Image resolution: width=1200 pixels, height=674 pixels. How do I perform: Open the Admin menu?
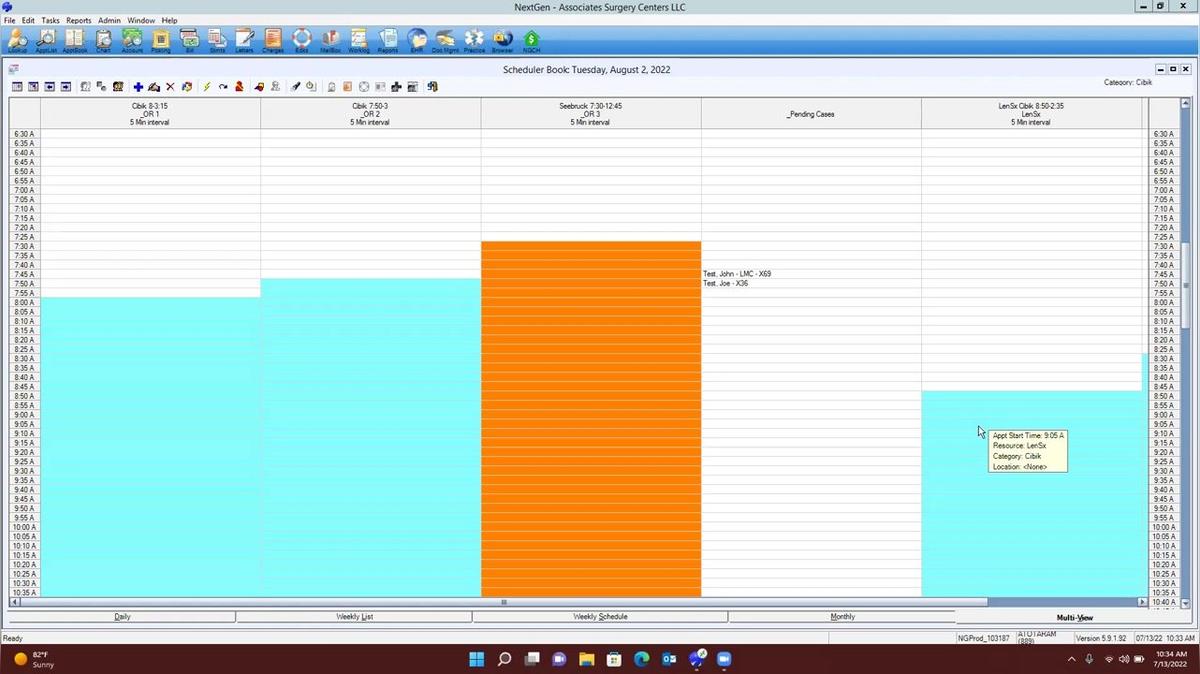[109, 20]
